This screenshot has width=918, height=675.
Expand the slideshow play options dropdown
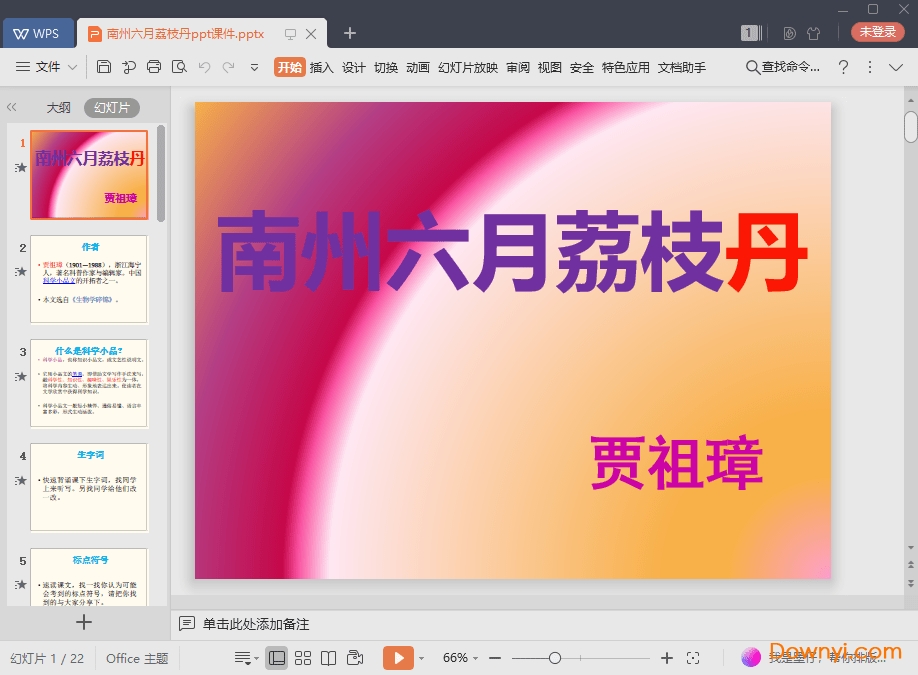[420, 658]
